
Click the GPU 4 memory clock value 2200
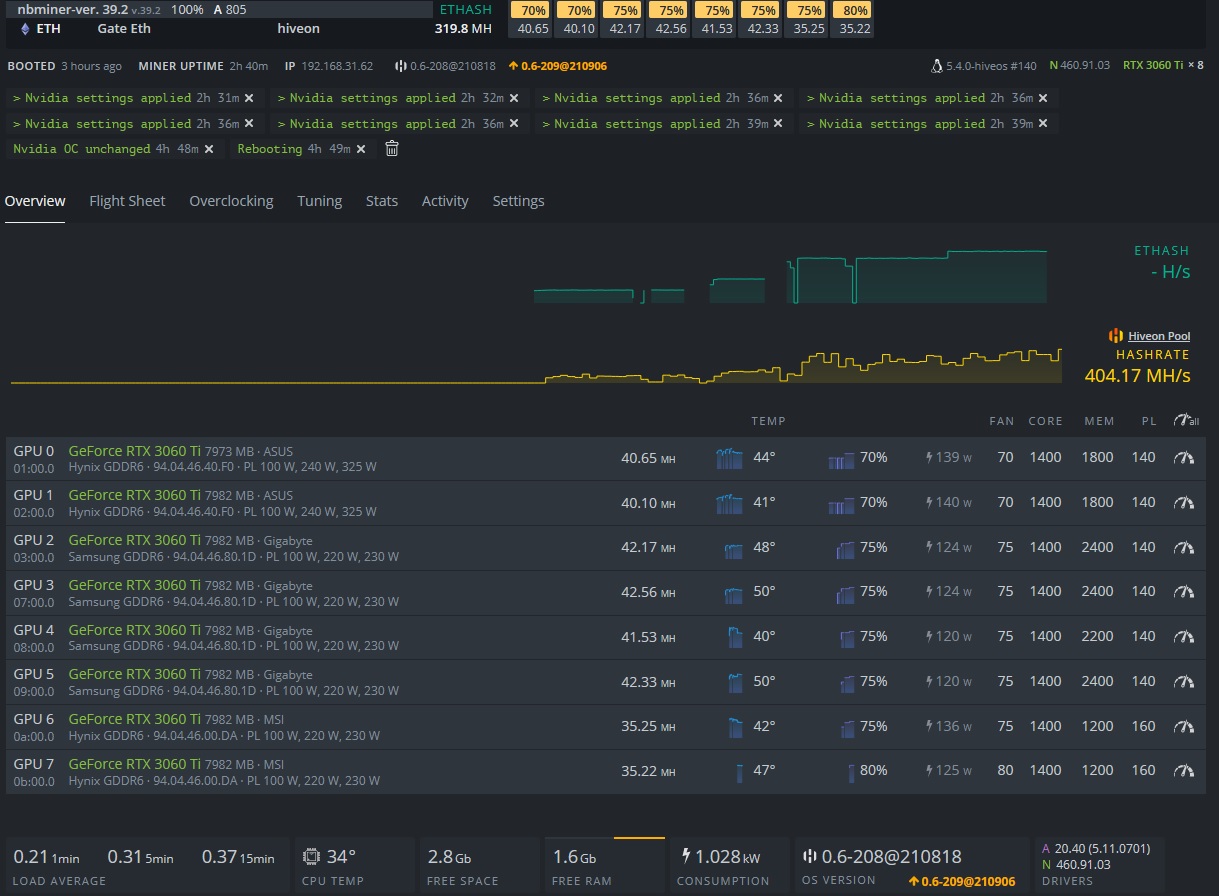point(1098,636)
